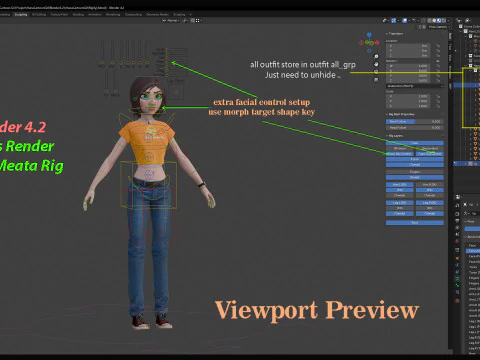Click the Rotation W value field
This screenshot has height=360, width=480.
408,66
